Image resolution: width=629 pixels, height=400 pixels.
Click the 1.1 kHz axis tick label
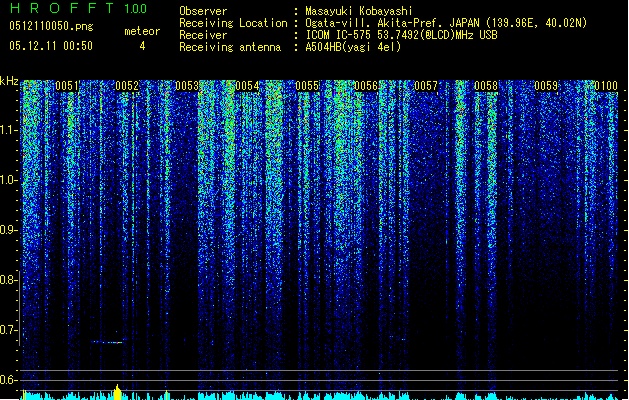pos(9,130)
